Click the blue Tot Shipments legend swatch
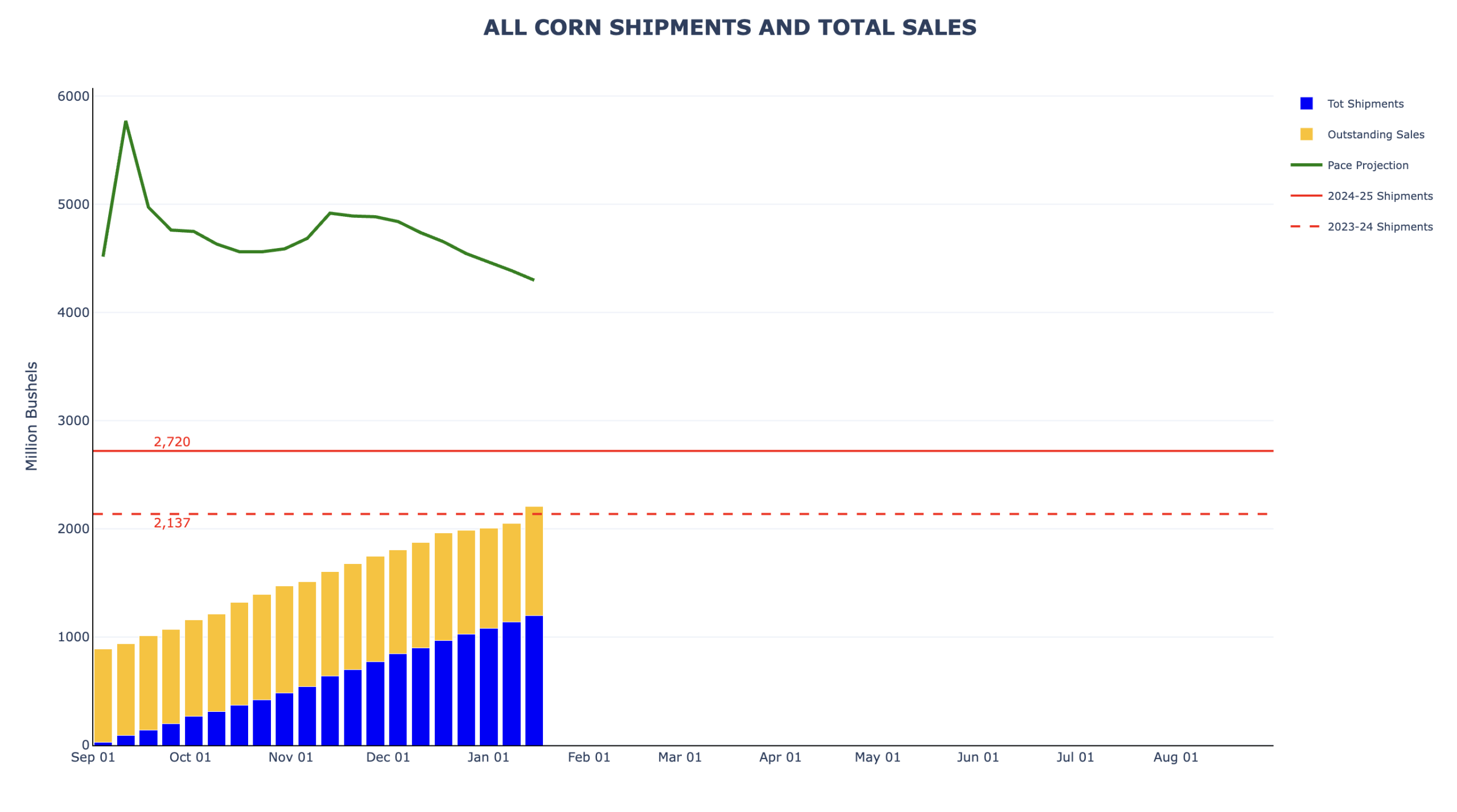1457x812 pixels. pos(1306,104)
